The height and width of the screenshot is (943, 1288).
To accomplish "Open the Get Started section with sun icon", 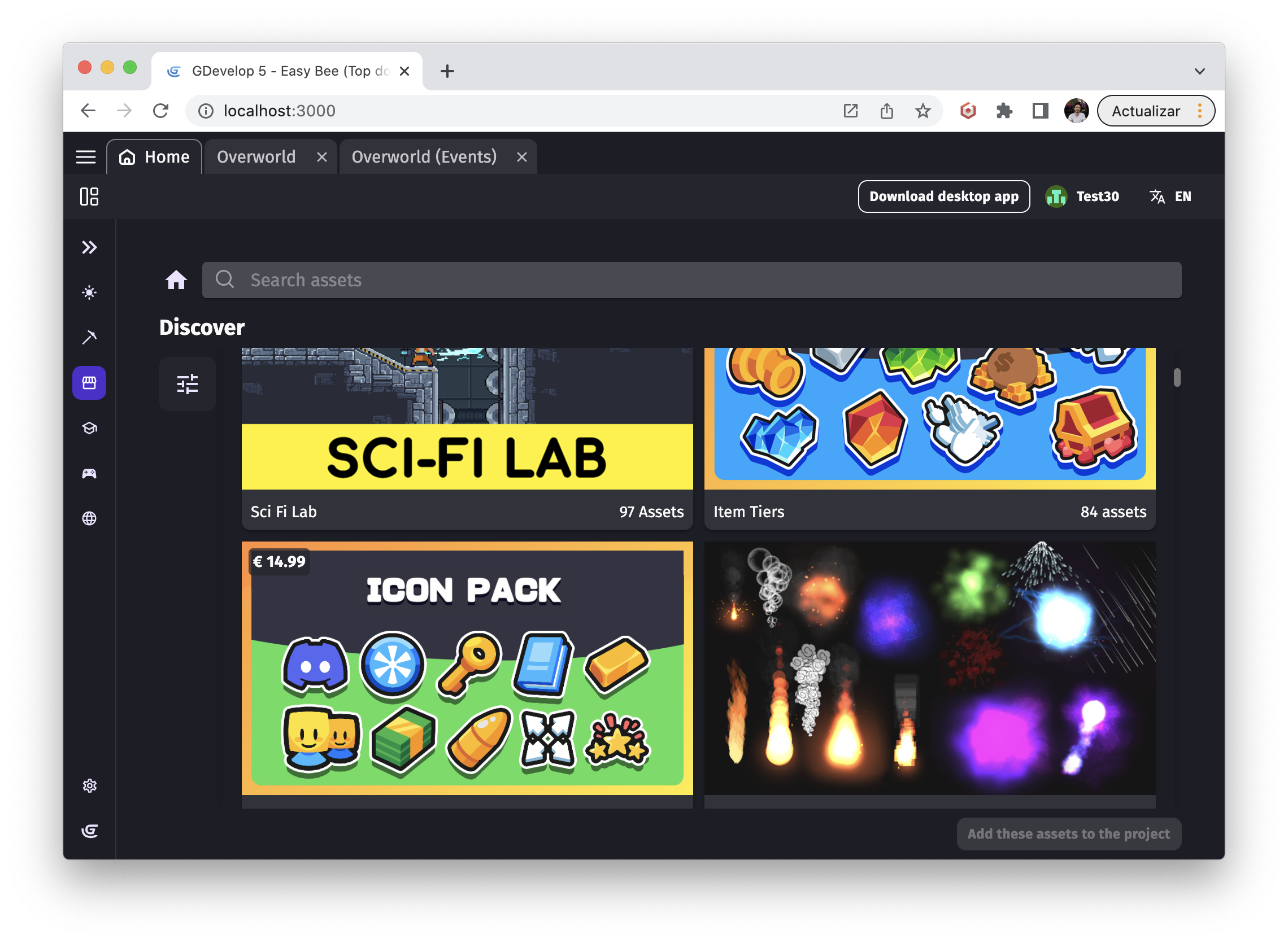I will coord(90,292).
